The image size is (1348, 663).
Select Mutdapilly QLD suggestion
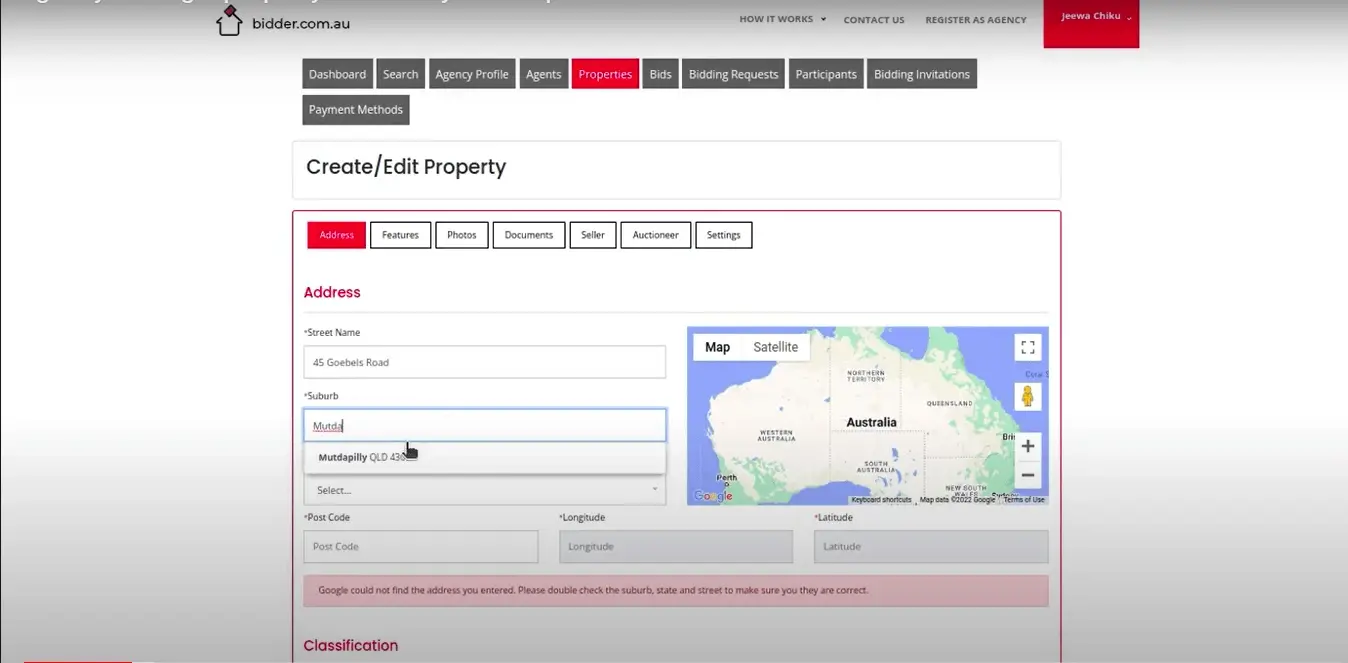[362, 457]
